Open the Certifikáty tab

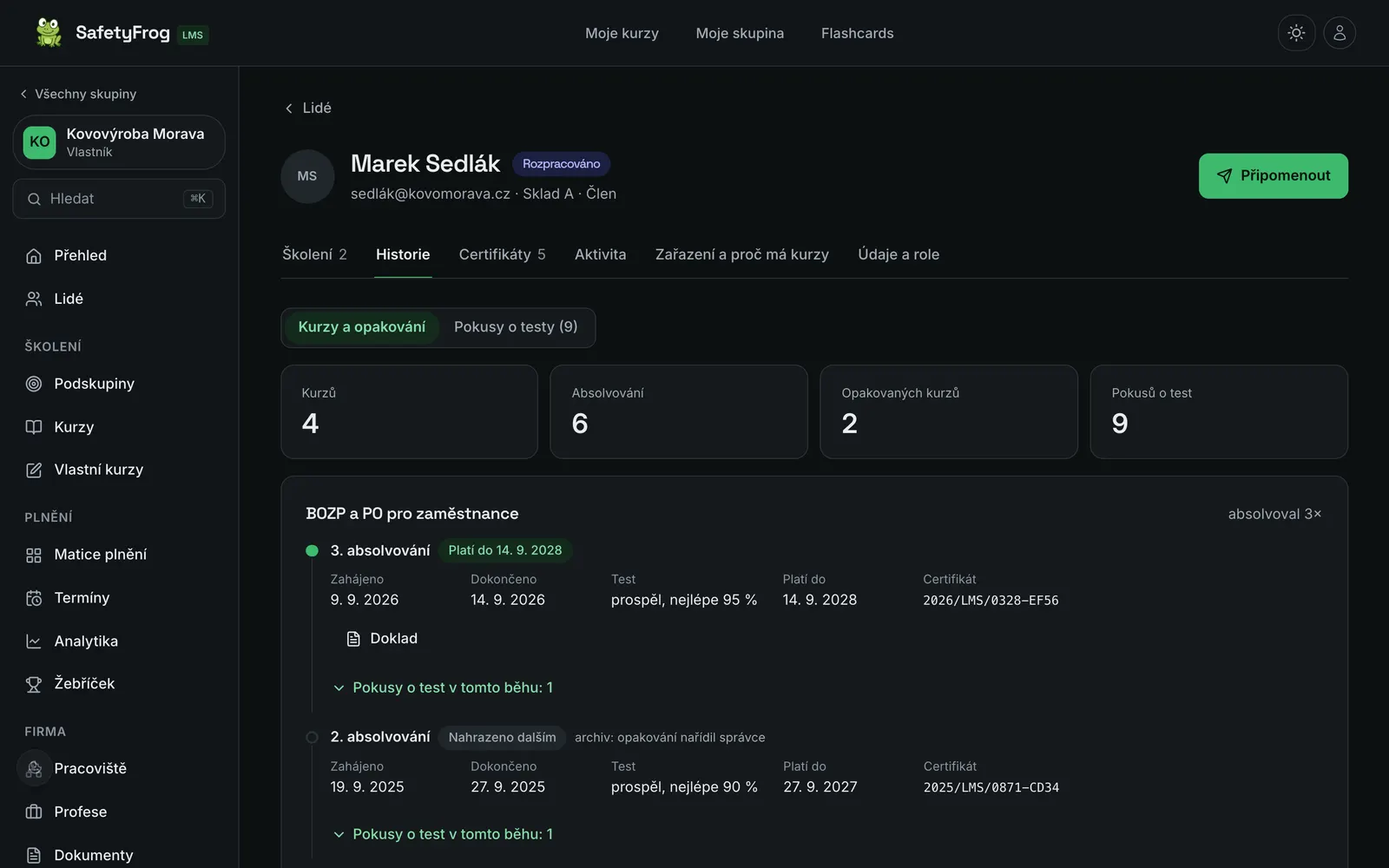(x=502, y=254)
